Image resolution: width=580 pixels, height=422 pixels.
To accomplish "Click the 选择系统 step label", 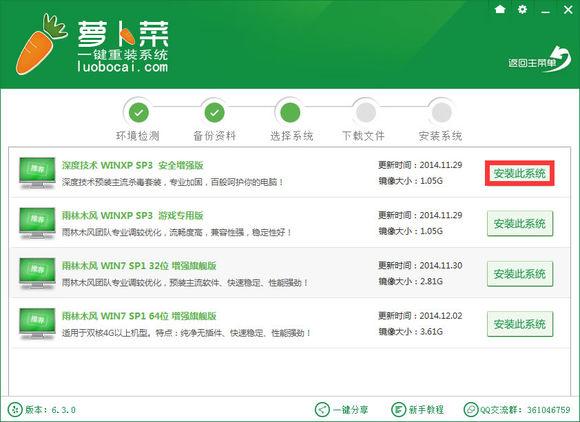I will (x=291, y=136).
